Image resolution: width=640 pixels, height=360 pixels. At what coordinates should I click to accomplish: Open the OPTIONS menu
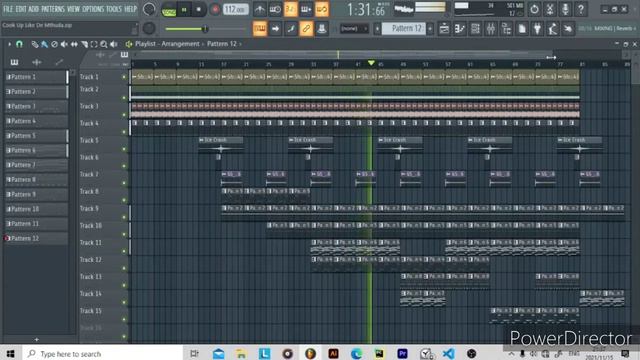93,9
